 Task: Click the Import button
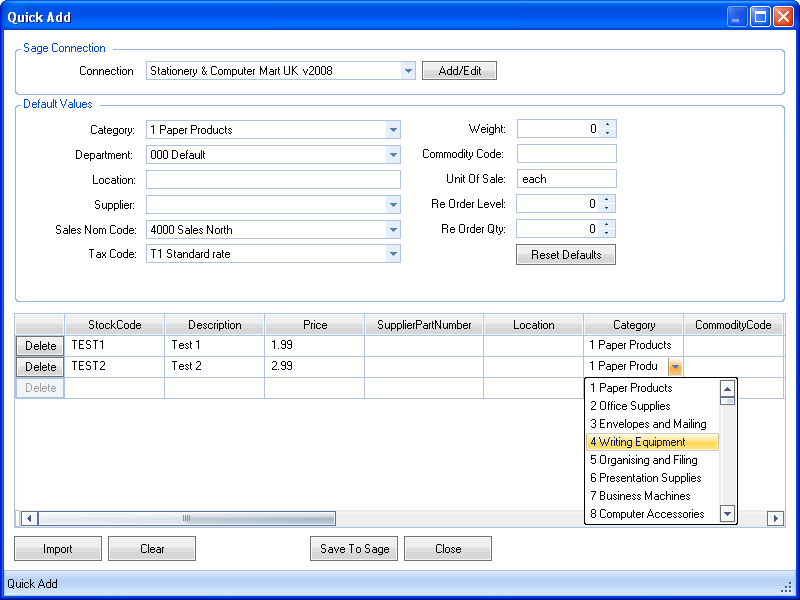point(58,548)
